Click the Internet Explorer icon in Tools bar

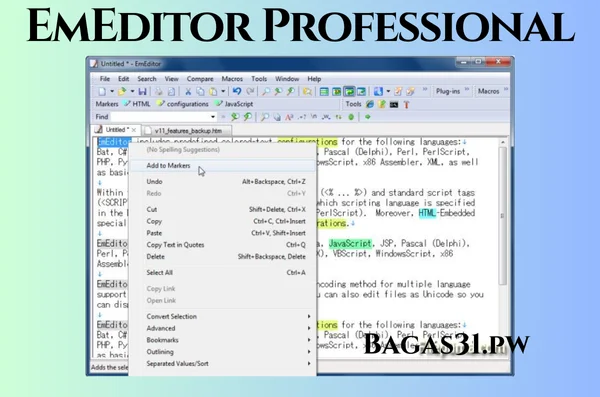point(370,104)
